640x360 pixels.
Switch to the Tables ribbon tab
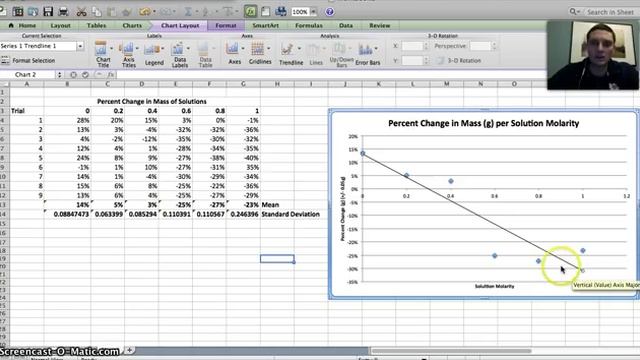click(96, 25)
